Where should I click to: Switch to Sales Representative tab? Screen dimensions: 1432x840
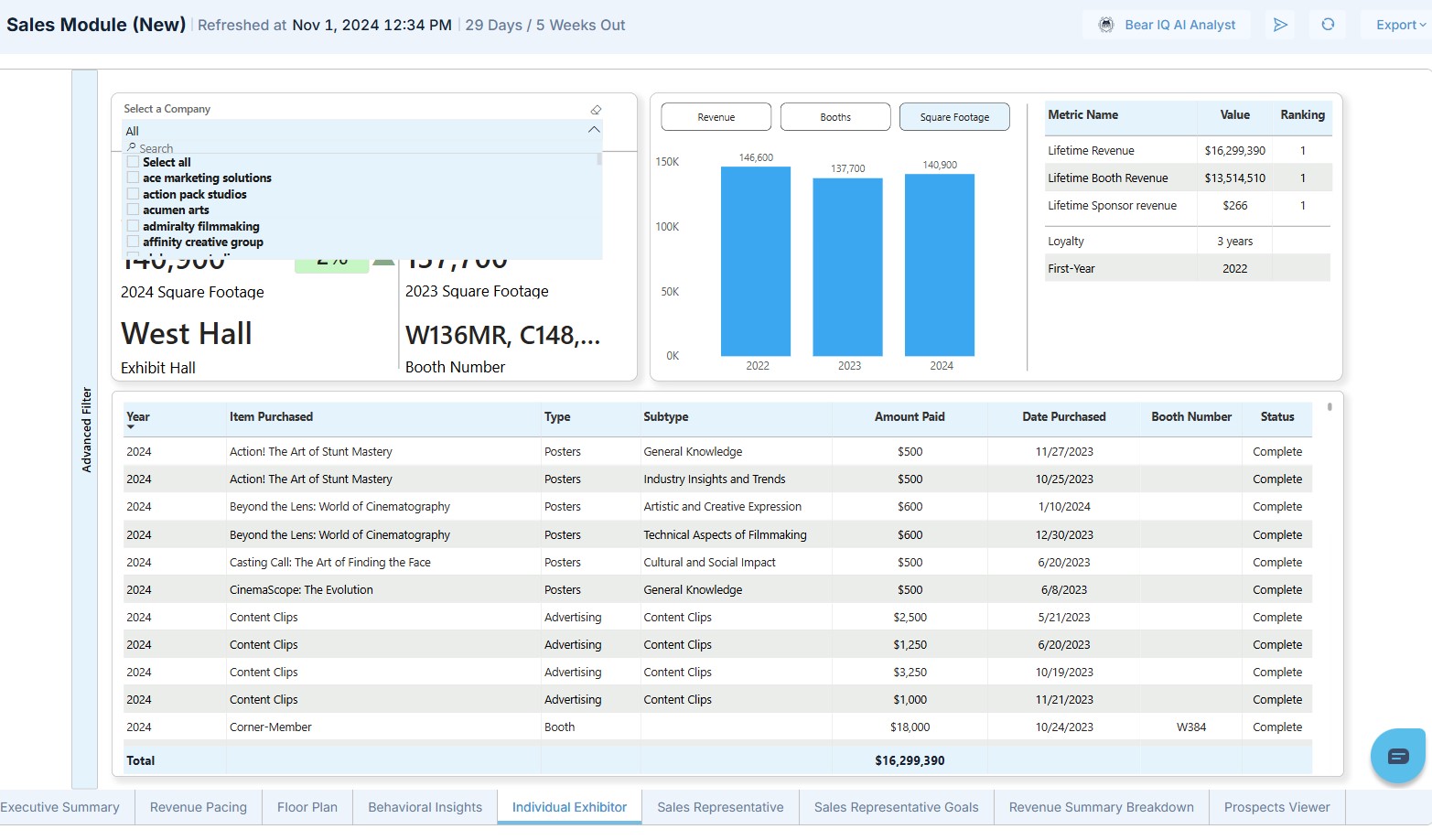click(720, 807)
